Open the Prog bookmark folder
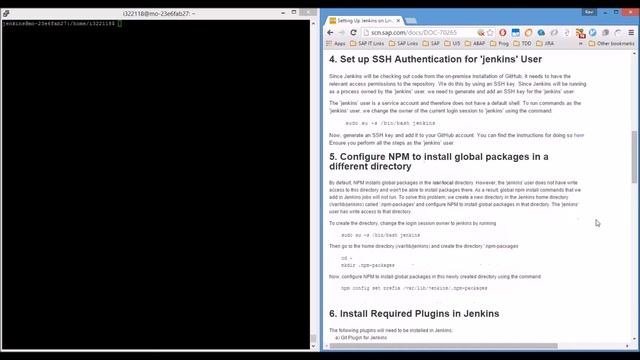 coord(500,43)
